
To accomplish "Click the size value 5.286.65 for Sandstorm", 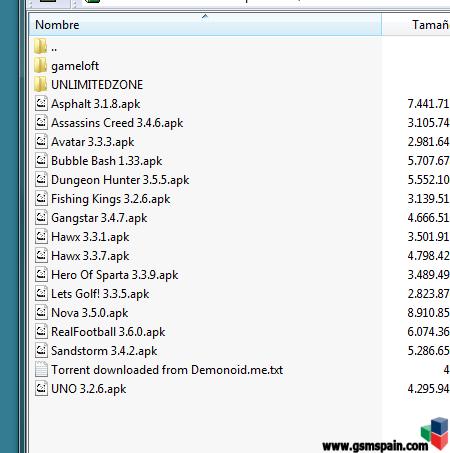I will pyautogui.click(x=429, y=351).
